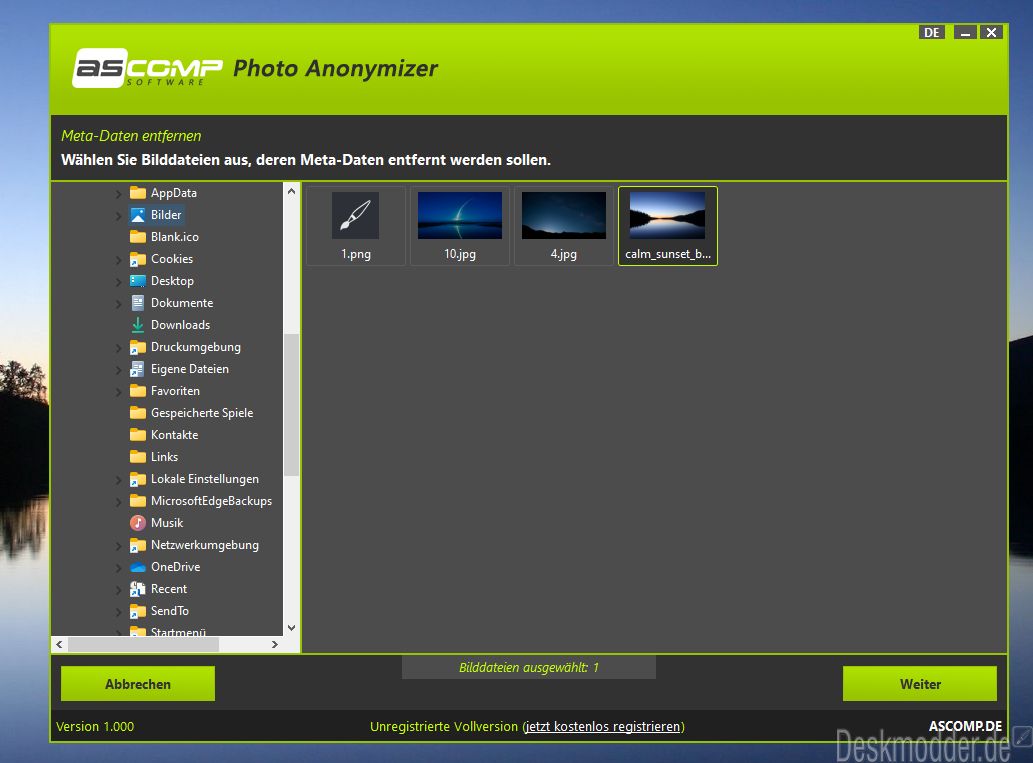Select the Kontakte folder label
Image resolution: width=1033 pixels, height=763 pixels.
tap(175, 435)
